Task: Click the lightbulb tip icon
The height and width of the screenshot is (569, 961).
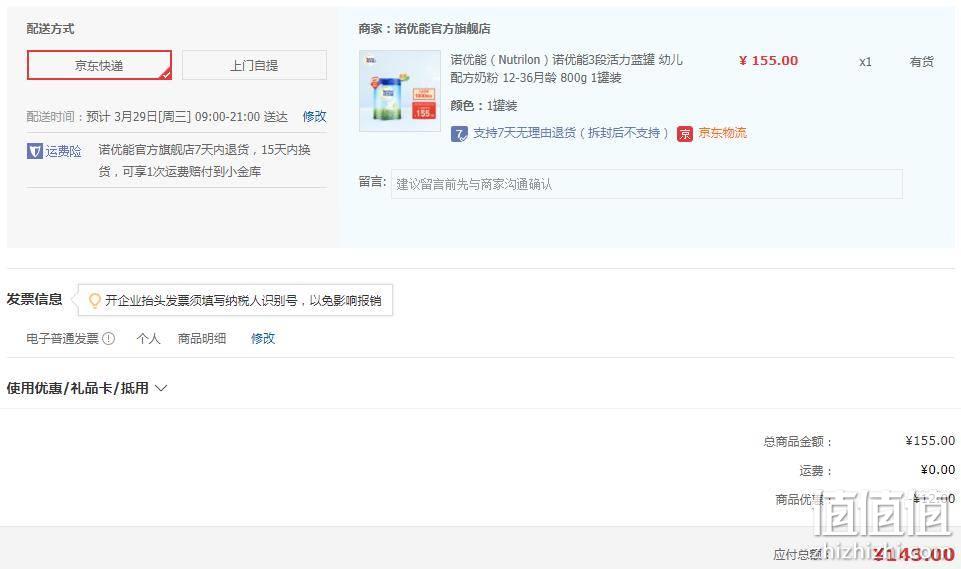Action: [x=94, y=300]
